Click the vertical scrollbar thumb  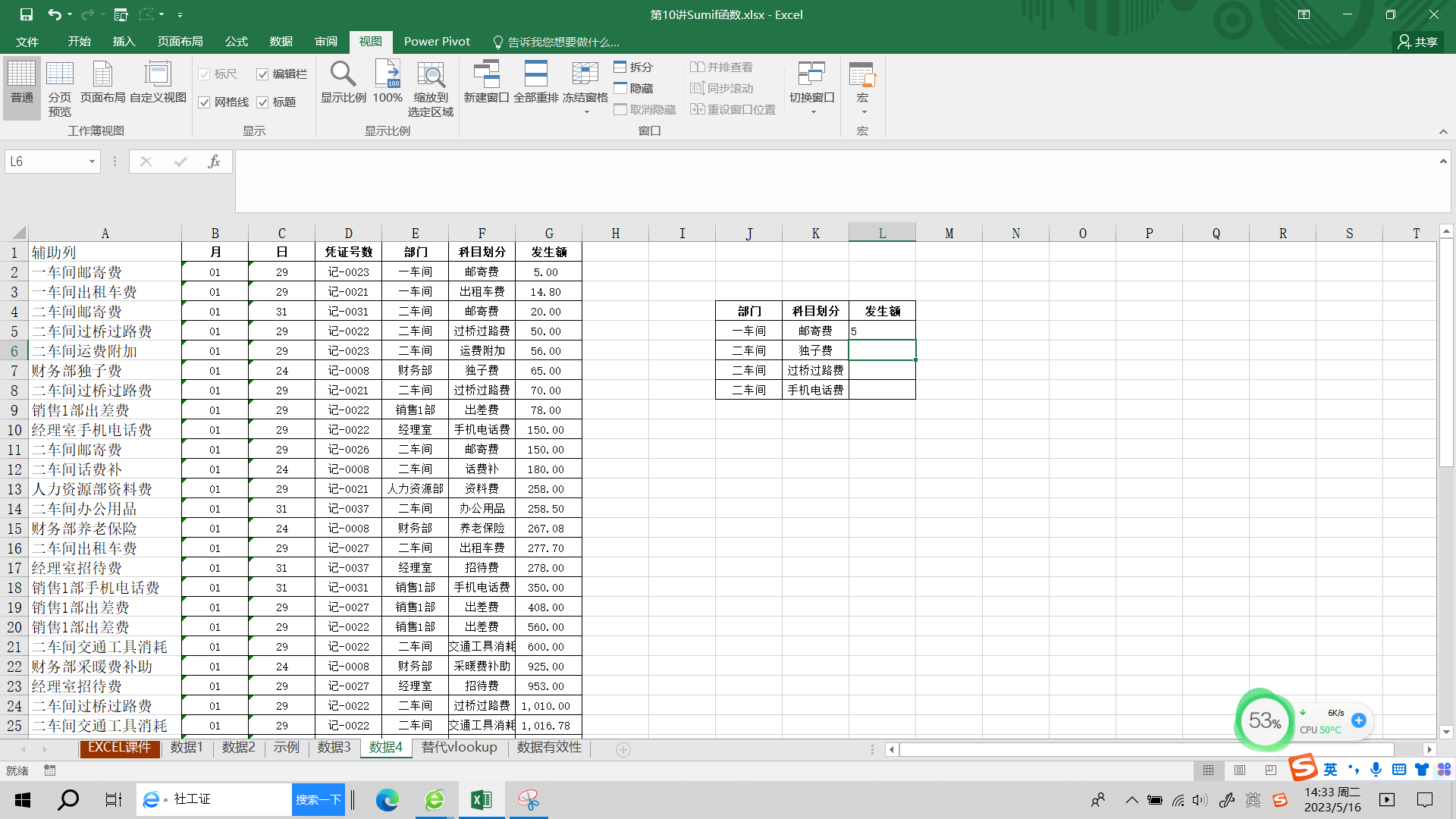[x=1445, y=353]
